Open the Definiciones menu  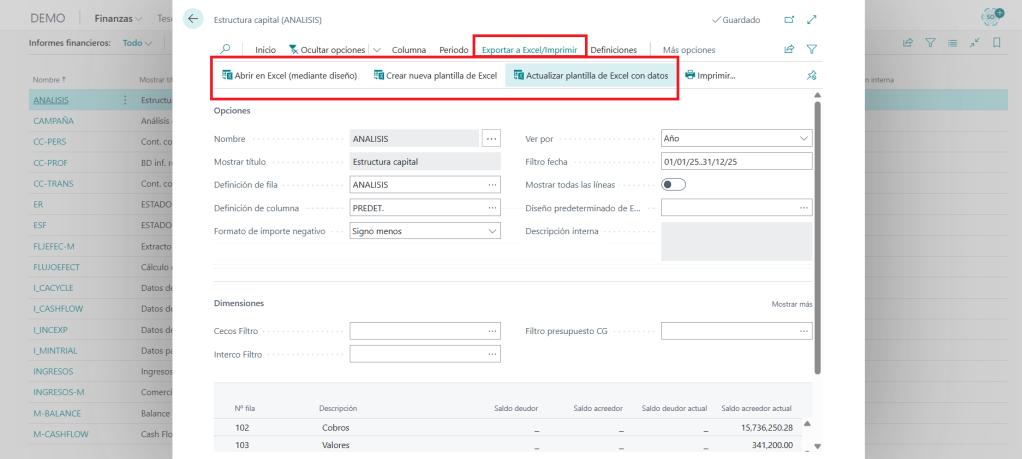613,49
